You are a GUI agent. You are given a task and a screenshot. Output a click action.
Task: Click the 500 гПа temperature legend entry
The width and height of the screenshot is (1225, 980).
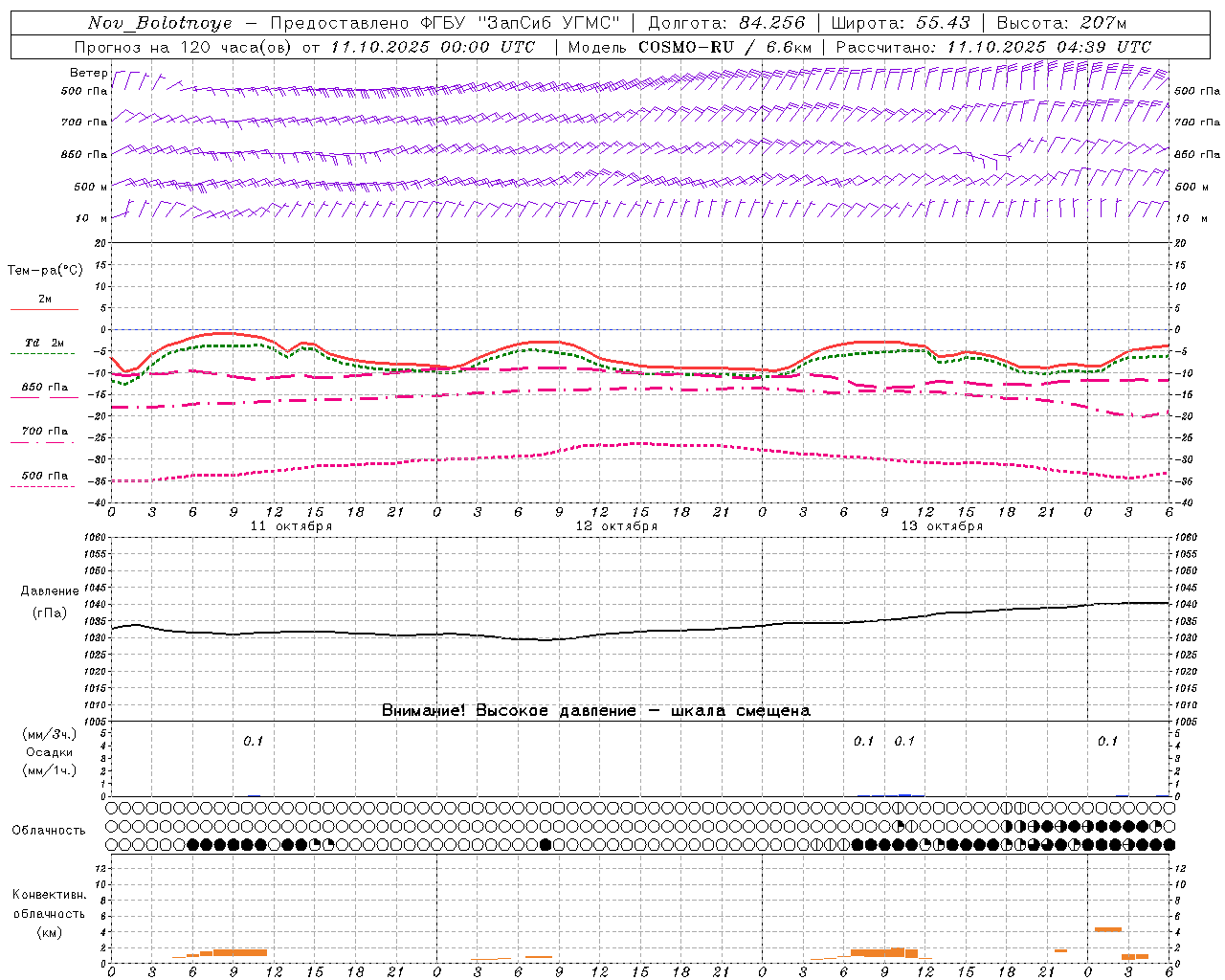click(45, 476)
